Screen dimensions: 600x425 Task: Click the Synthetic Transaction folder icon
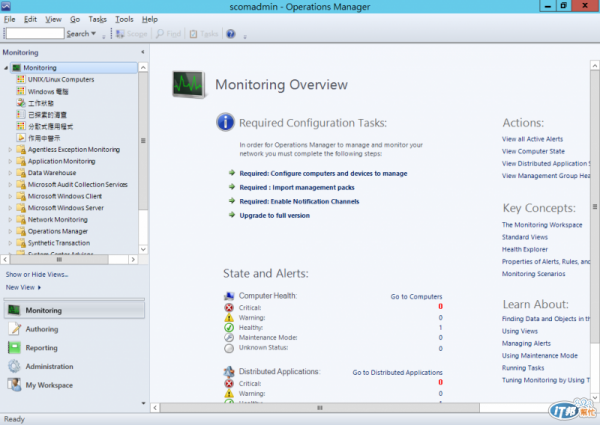click(x=21, y=243)
